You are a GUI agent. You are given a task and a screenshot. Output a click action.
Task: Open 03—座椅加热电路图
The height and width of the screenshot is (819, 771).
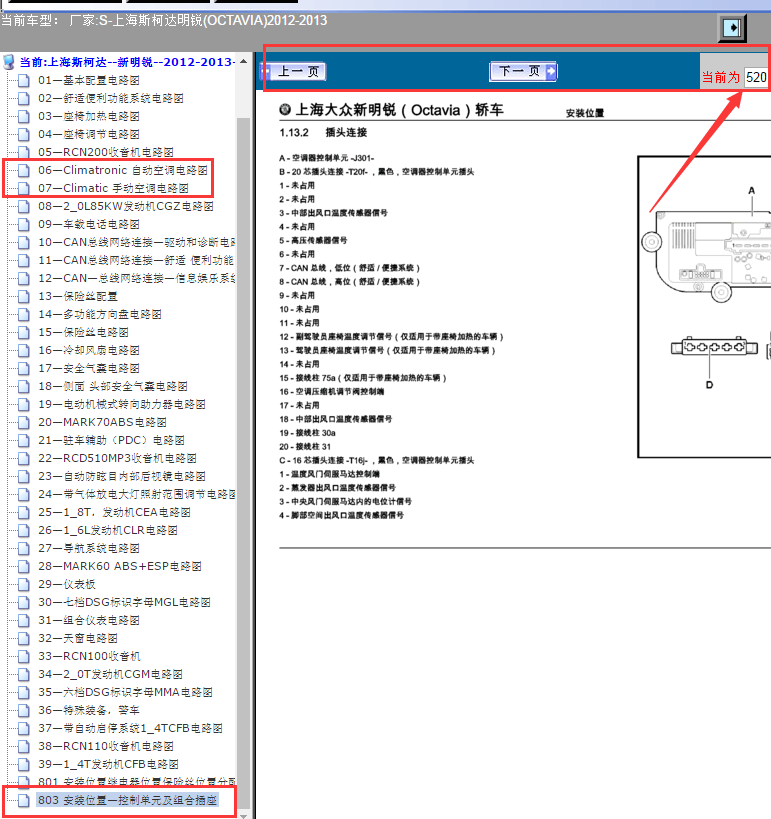[89, 116]
